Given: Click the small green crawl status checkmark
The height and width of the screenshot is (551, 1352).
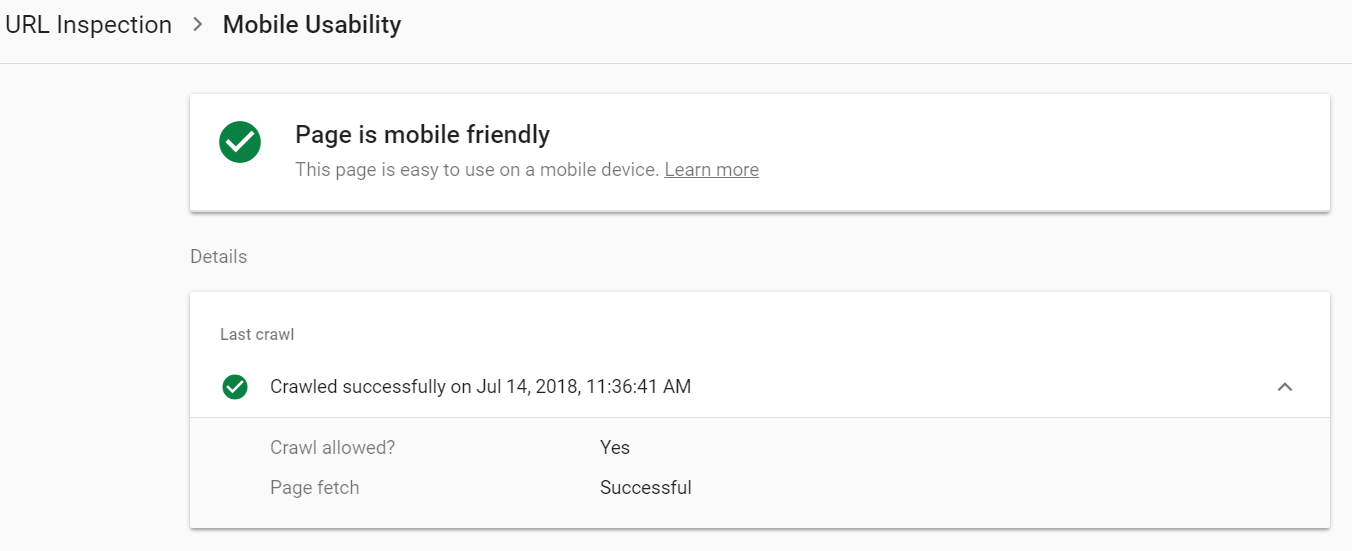Looking at the screenshot, I should 235,386.
